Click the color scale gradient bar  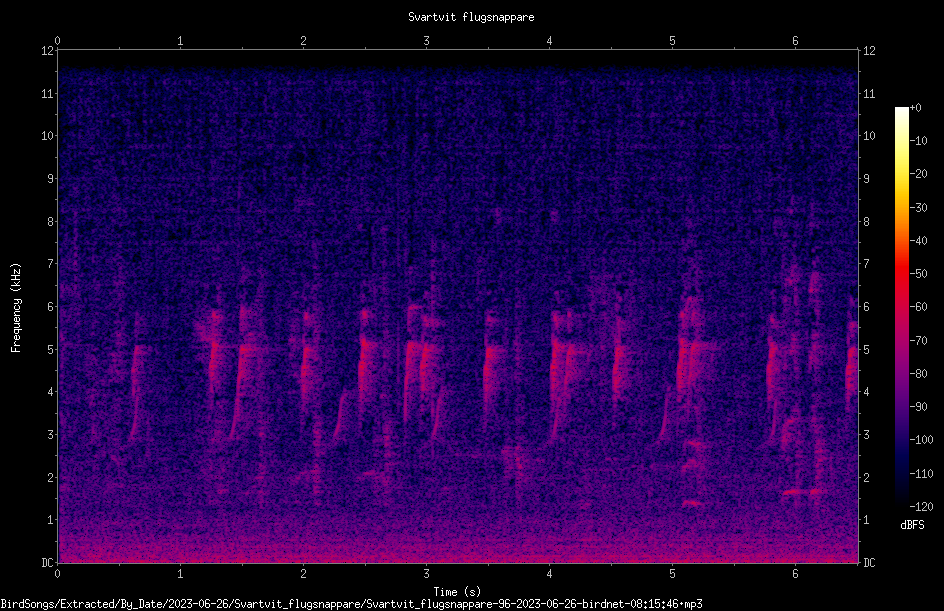coord(901,306)
